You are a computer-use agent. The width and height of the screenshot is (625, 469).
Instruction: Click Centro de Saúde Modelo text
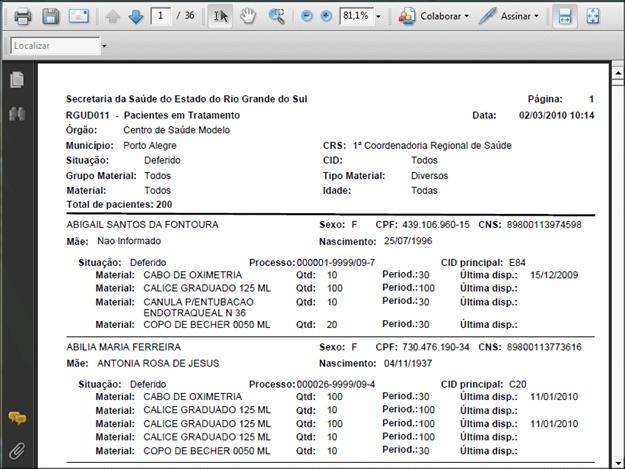pyautogui.click(x=176, y=130)
